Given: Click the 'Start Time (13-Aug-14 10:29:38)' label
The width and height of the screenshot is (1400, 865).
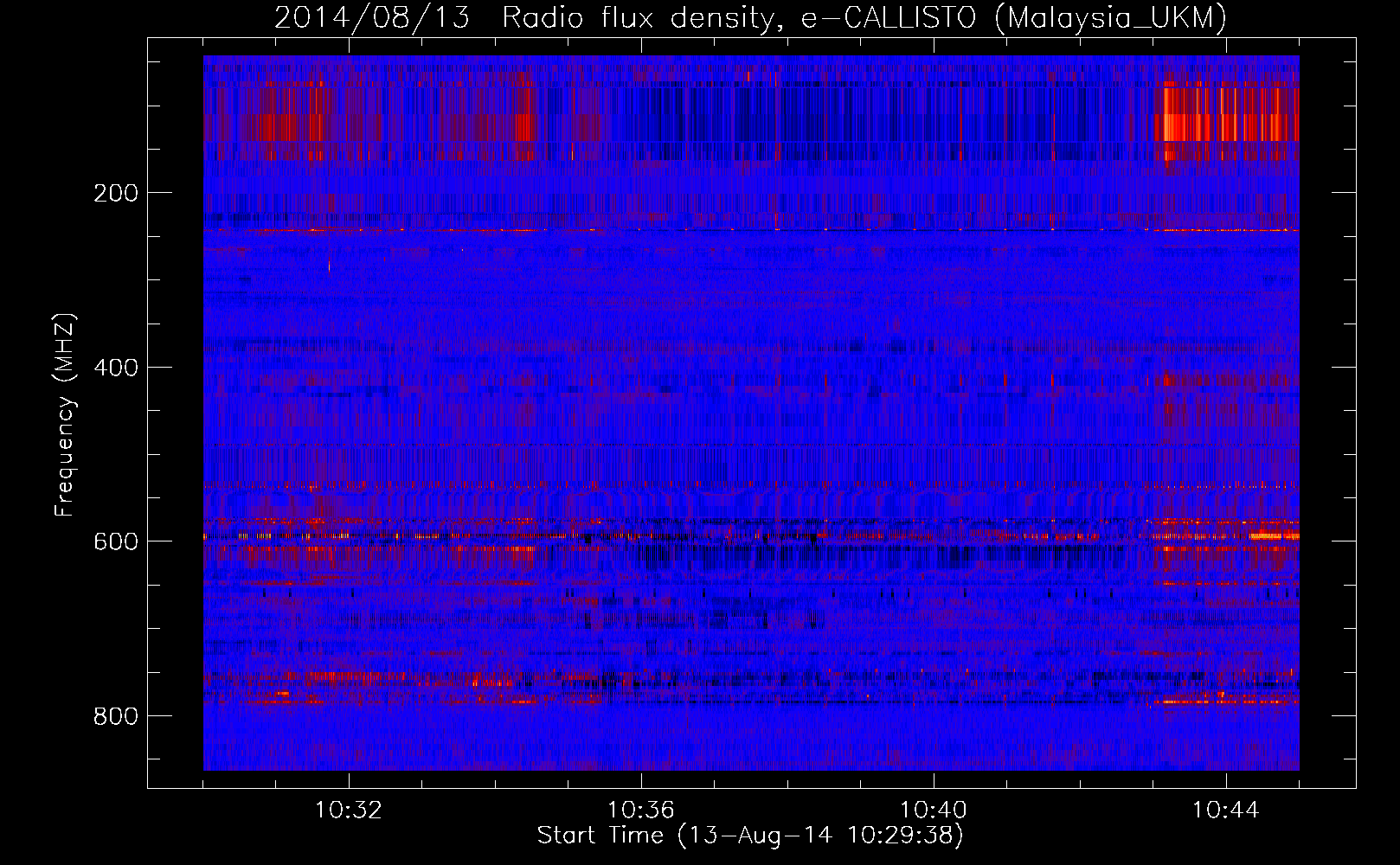Looking at the screenshot, I should 750,835.
